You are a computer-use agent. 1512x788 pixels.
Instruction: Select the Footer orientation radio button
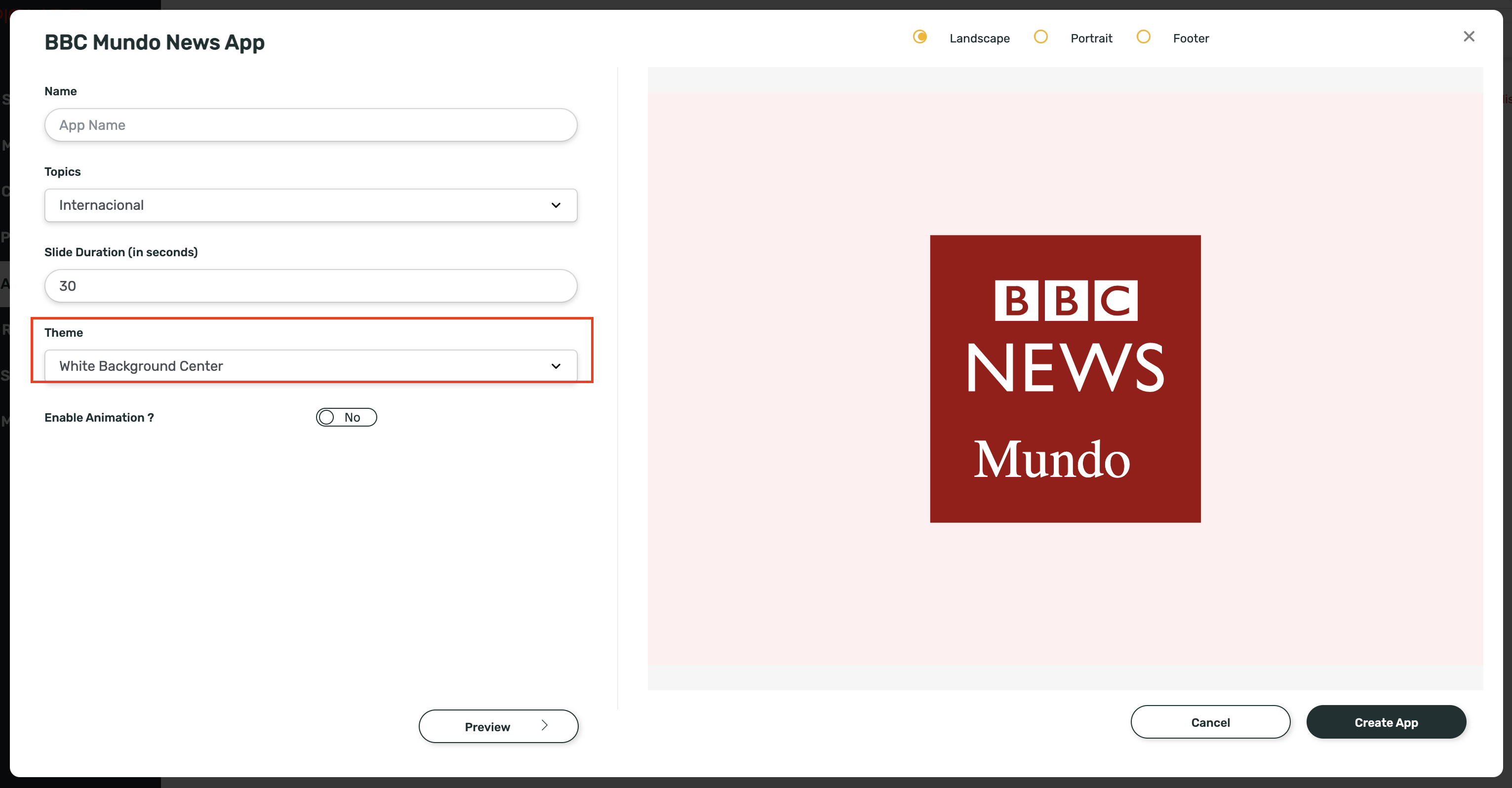[1143, 37]
